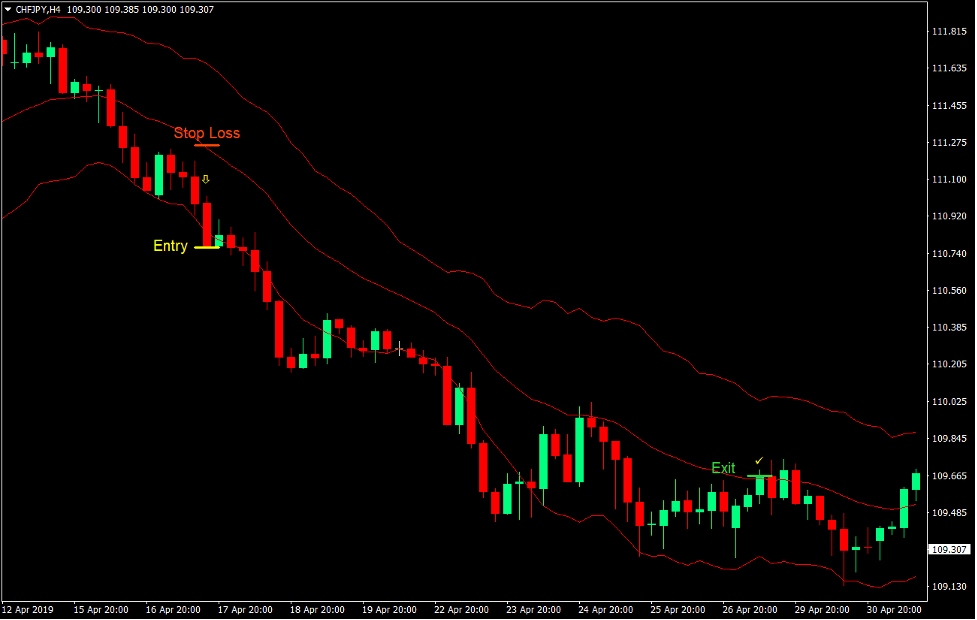Click the Stop Loss text label
Screen dimensions: 977x620
click(207, 133)
